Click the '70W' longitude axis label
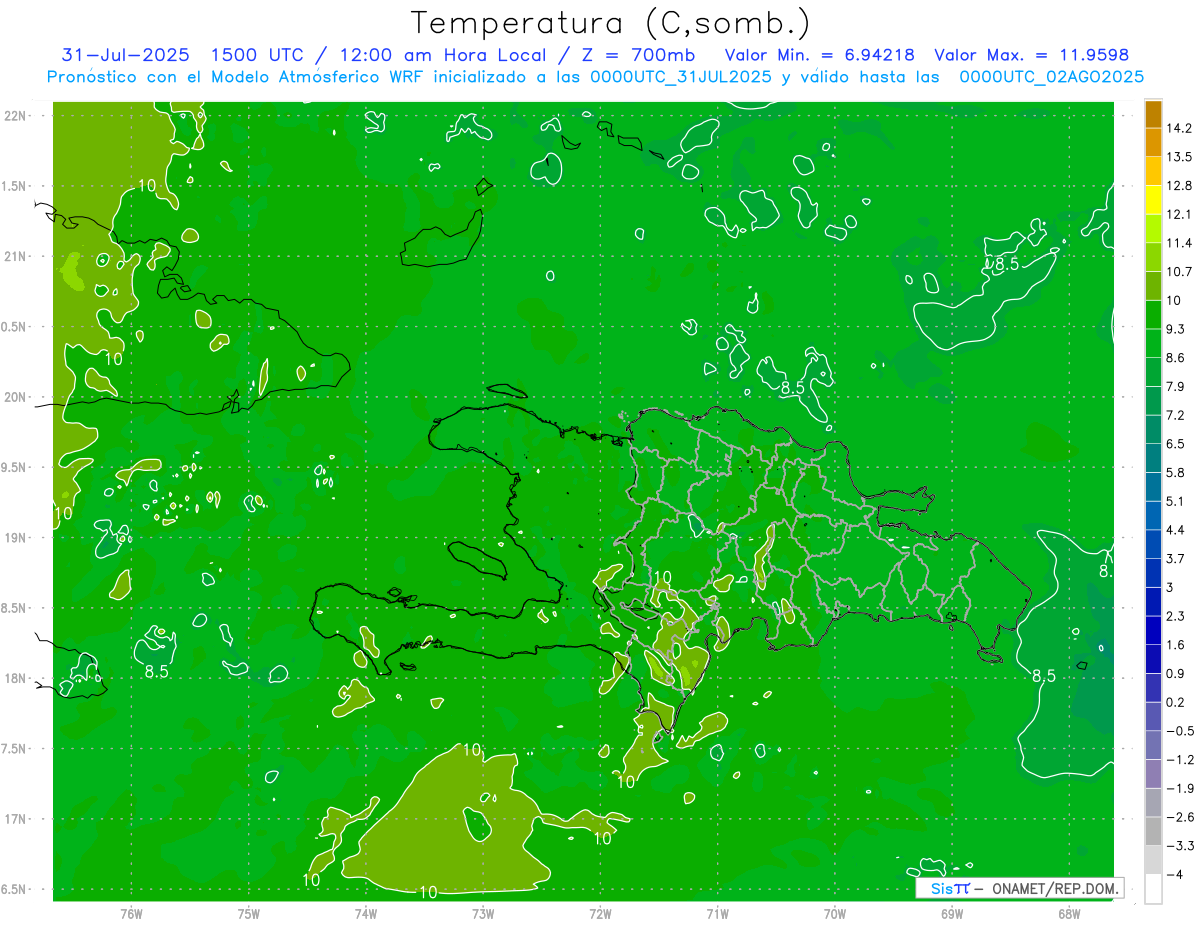 (x=834, y=914)
